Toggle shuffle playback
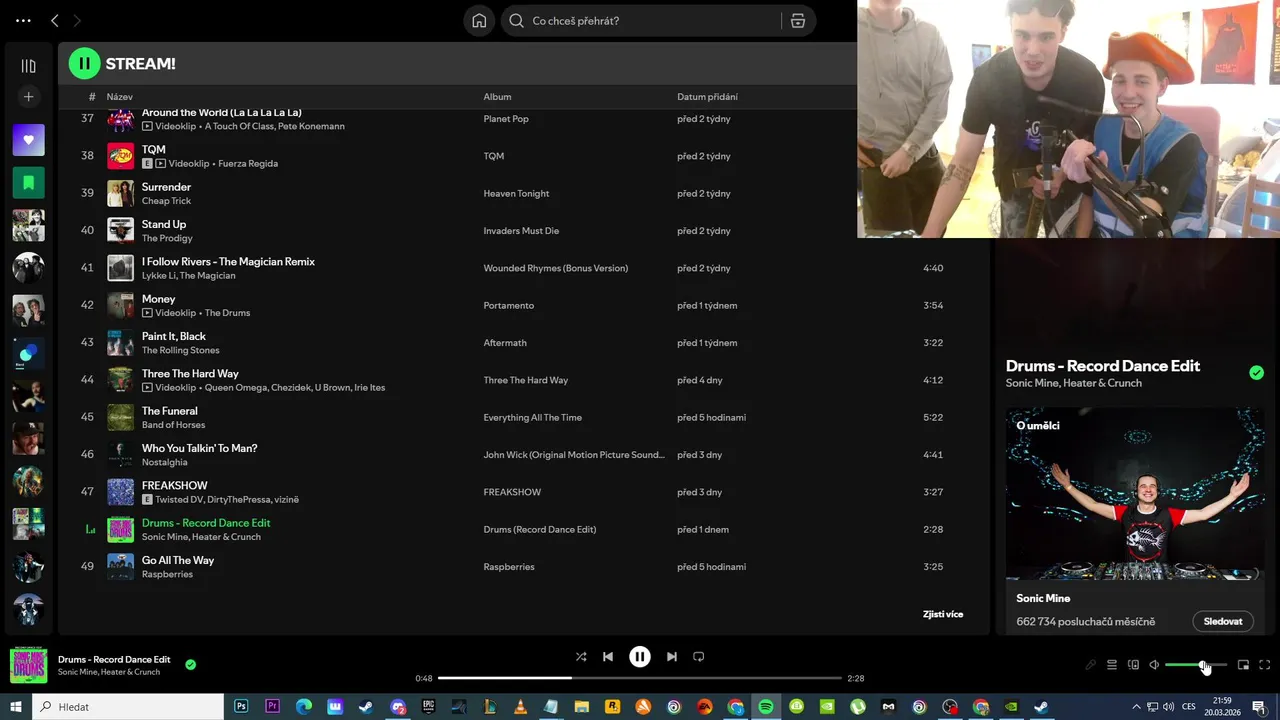Screen dimensions: 1280x720 pyautogui.click(x=581, y=657)
